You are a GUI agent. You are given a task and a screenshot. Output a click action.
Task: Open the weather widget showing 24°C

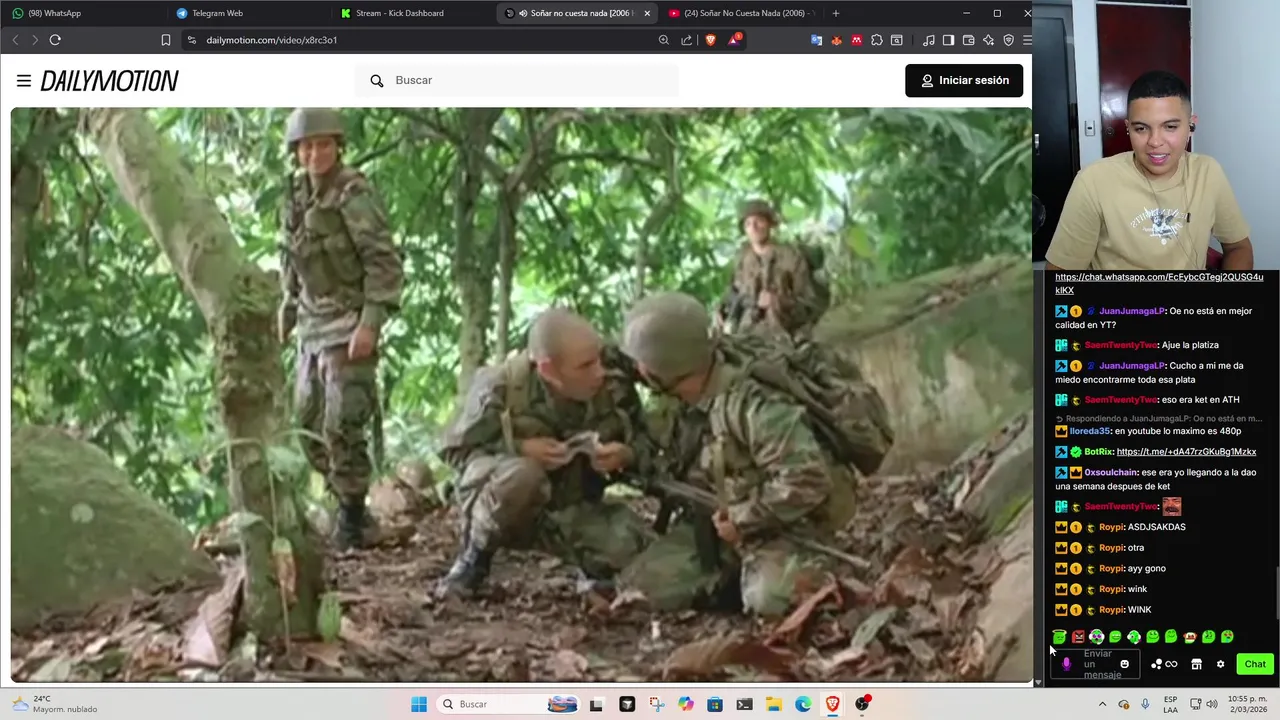(55, 704)
